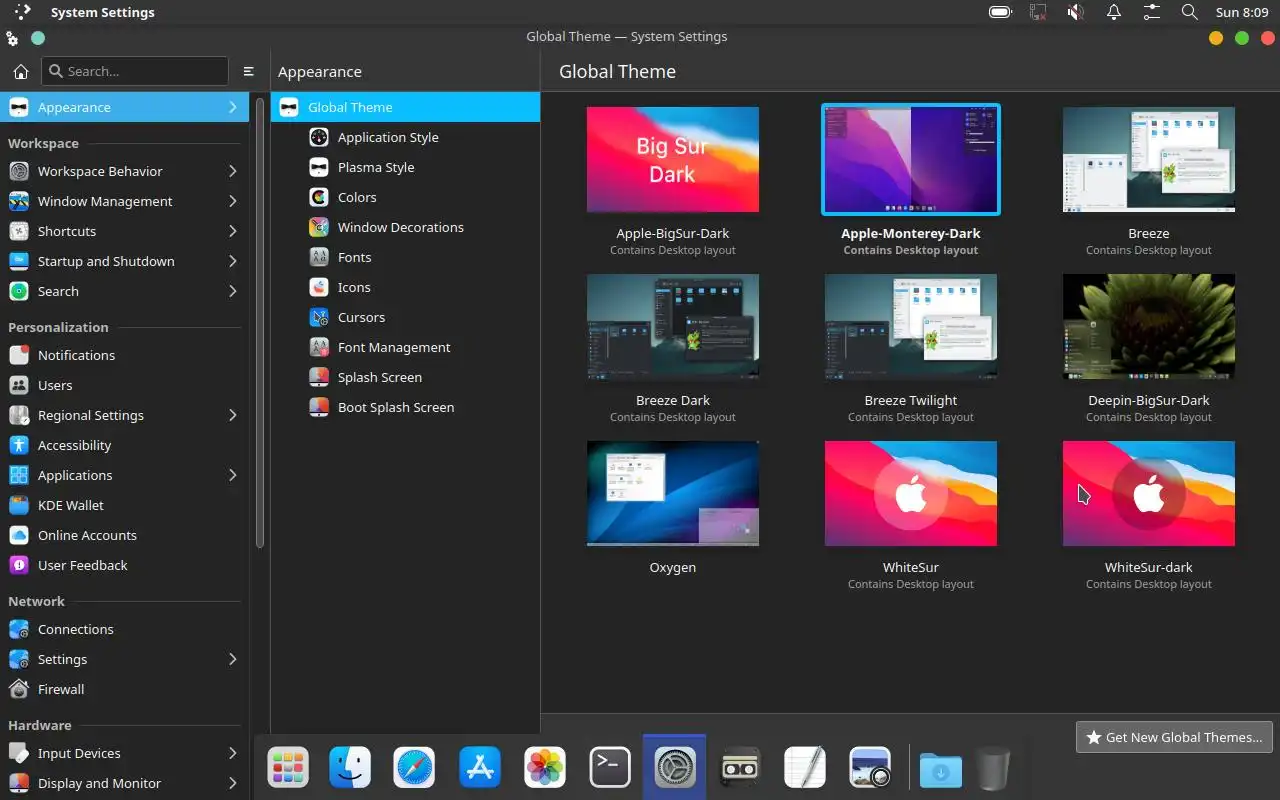Open the hamburger menu next to search field
The width and height of the screenshot is (1280, 800).
click(249, 71)
